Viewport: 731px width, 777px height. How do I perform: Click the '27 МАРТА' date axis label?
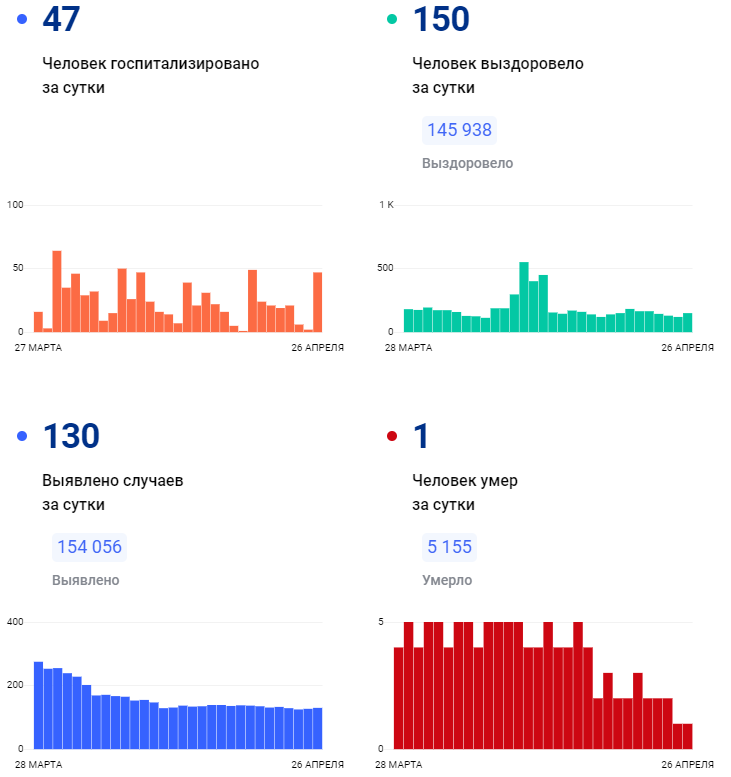(x=42, y=348)
